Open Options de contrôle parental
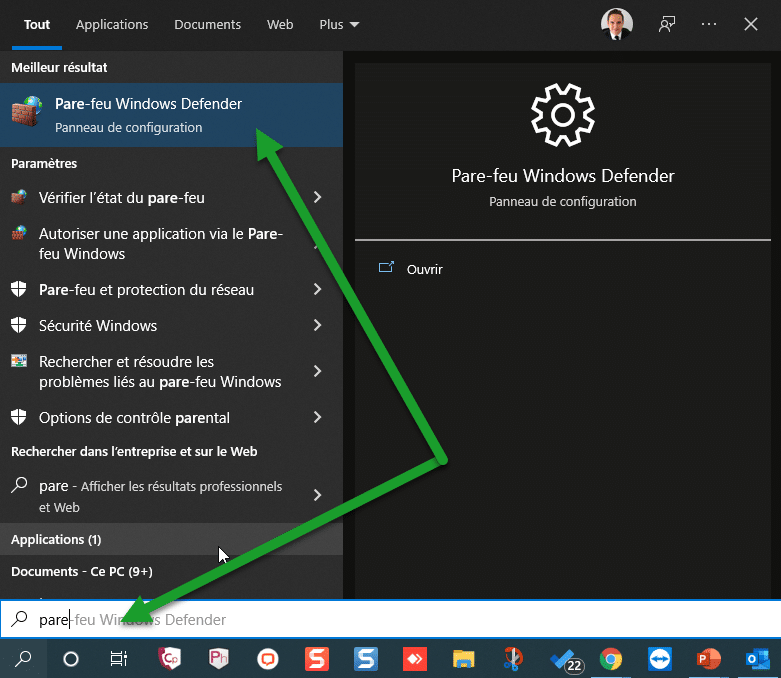Image resolution: width=781 pixels, height=678 pixels. click(x=134, y=417)
